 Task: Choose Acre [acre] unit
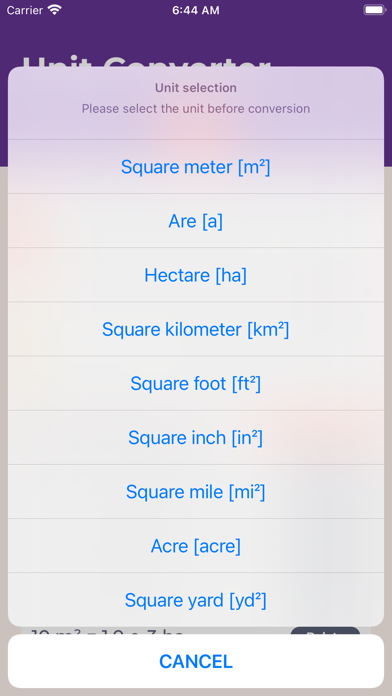[x=196, y=546]
